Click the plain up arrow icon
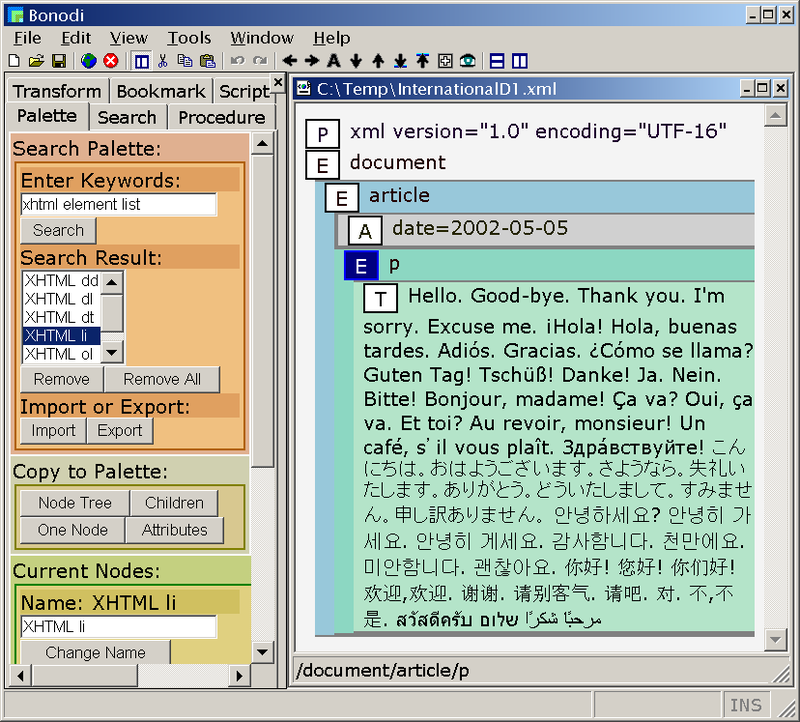 (378, 61)
